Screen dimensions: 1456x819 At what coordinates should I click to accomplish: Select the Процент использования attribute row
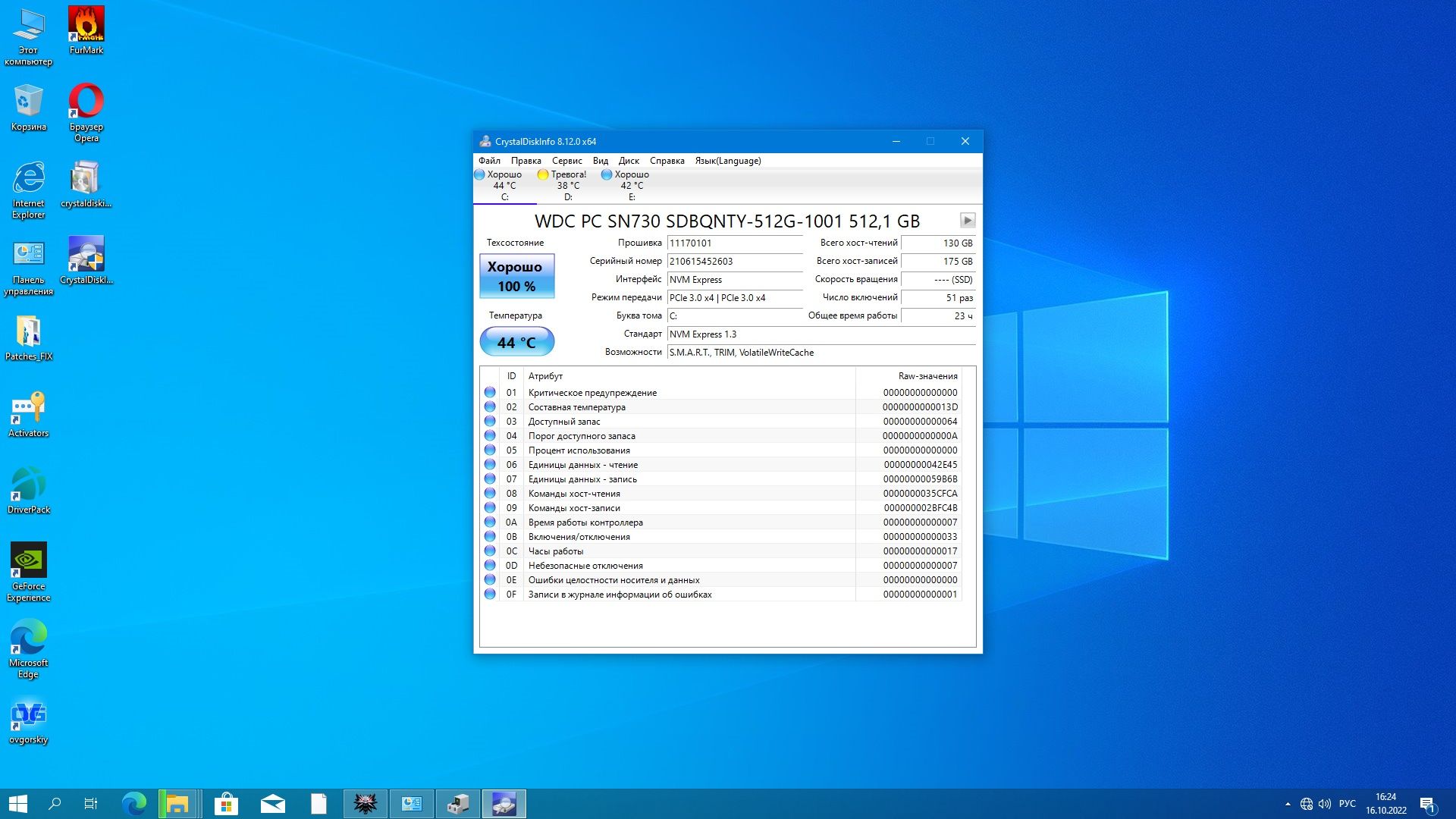tap(721, 450)
